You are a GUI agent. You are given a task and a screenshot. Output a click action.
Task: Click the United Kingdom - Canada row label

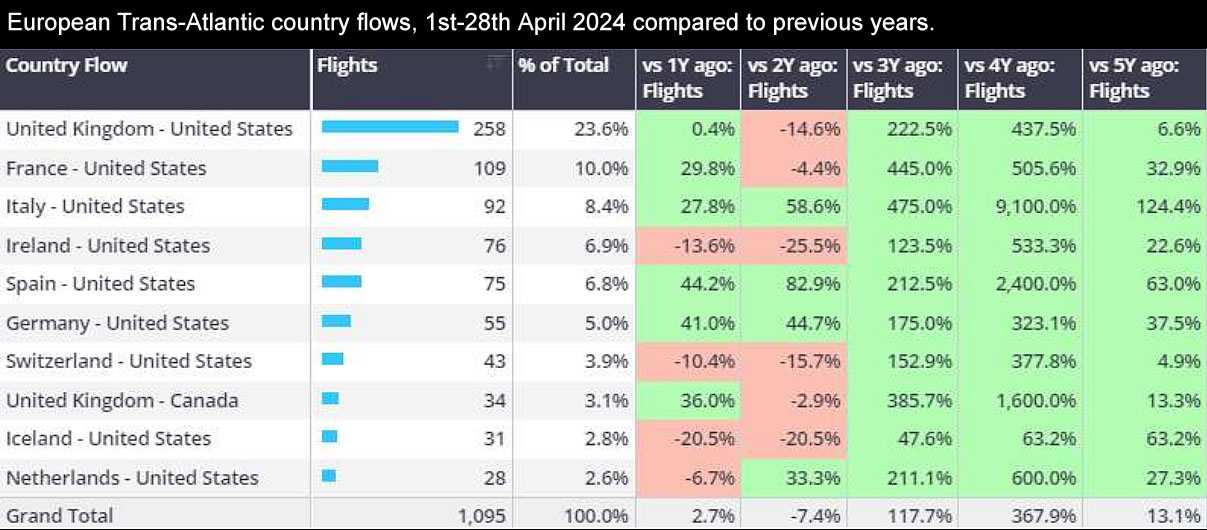pyautogui.click(x=122, y=400)
